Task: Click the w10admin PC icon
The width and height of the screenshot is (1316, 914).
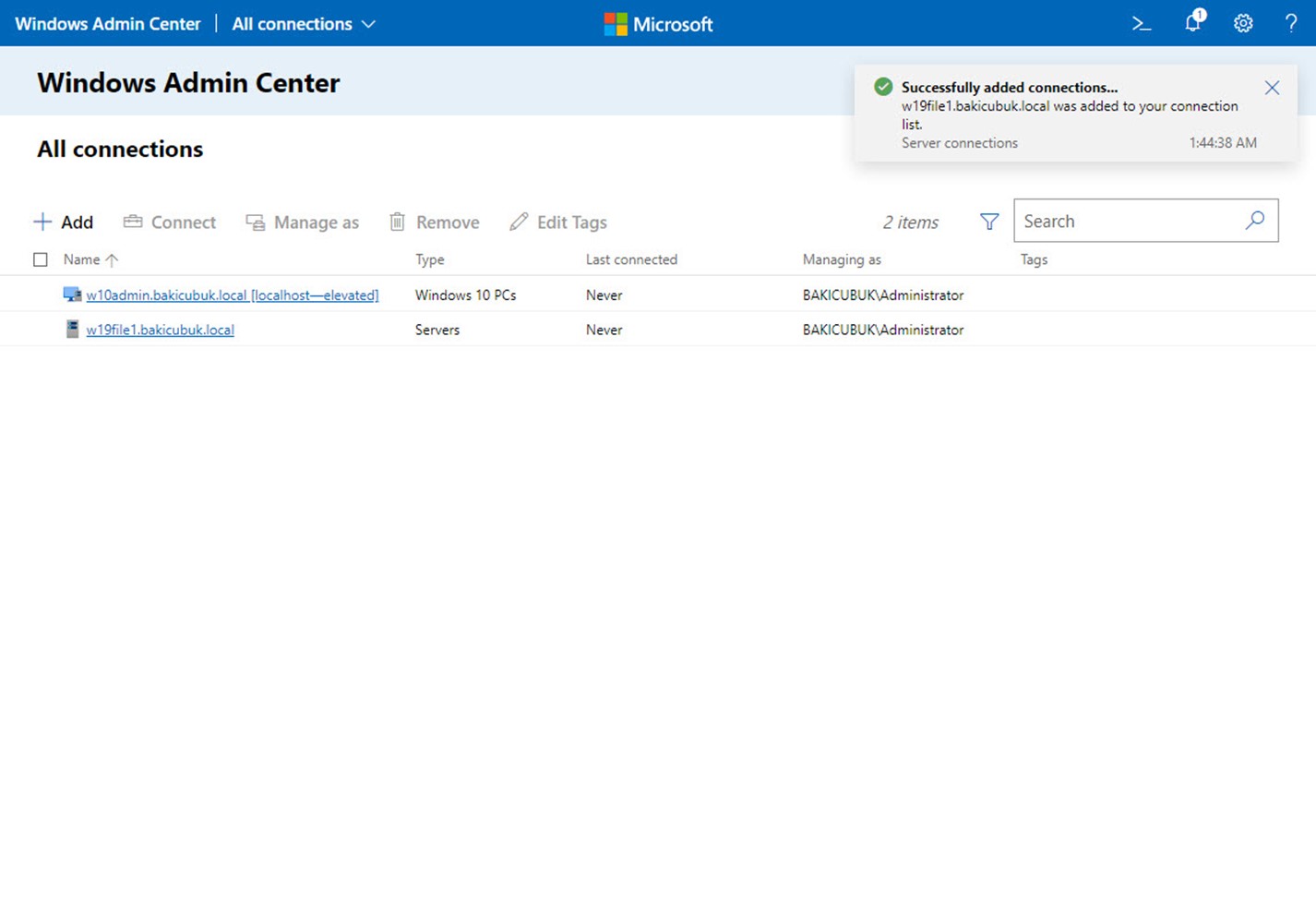Action: click(72, 295)
